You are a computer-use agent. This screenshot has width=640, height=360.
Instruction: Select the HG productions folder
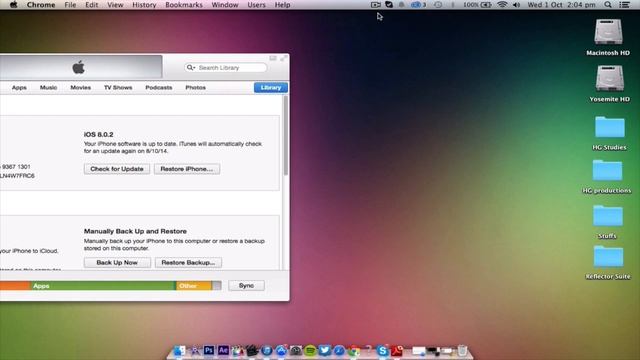point(607,170)
